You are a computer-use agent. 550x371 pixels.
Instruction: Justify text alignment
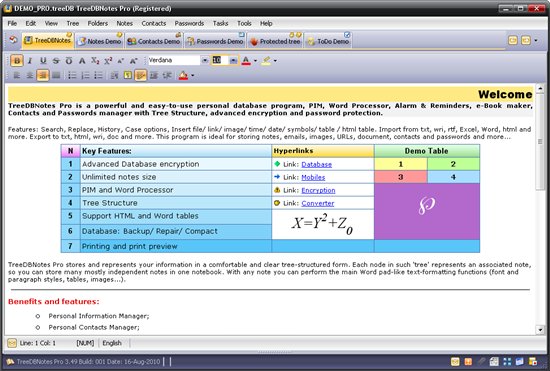[x=56, y=75]
